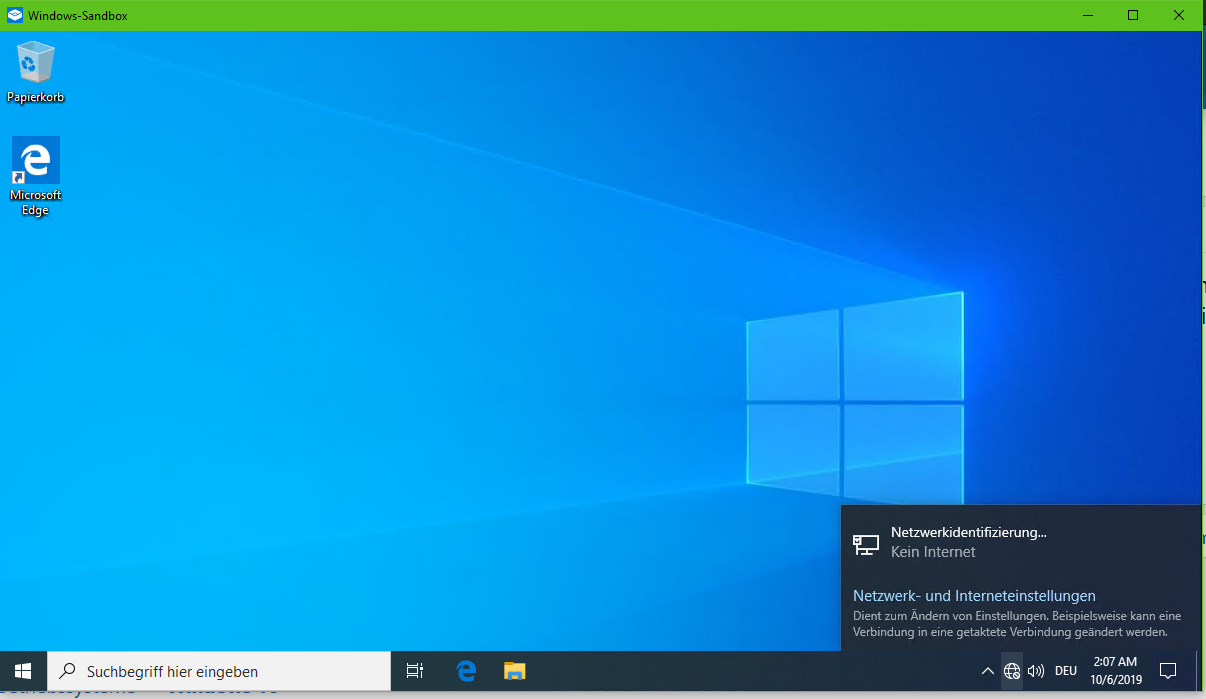Click the 'Suchbegriff hier eingeben' search box
This screenshot has width=1206, height=699.
coord(219,671)
